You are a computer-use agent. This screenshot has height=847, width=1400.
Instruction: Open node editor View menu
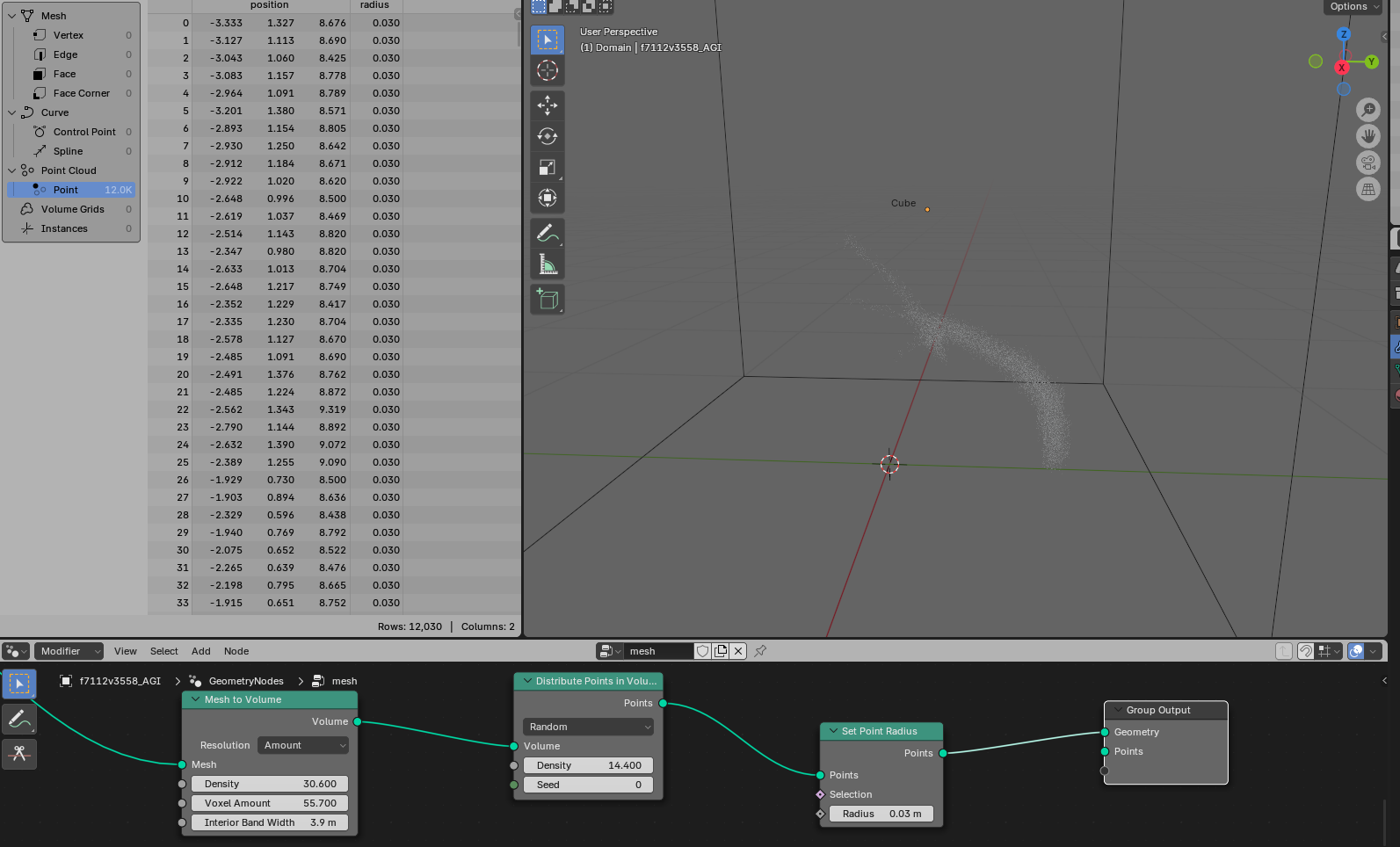click(126, 651)
